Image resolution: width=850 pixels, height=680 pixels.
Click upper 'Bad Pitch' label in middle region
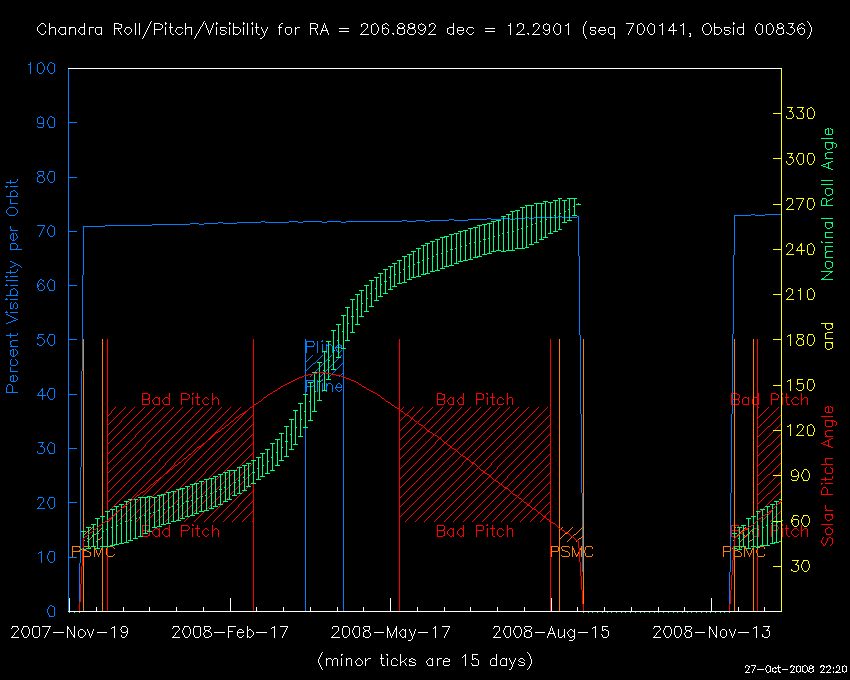(475, 399)
